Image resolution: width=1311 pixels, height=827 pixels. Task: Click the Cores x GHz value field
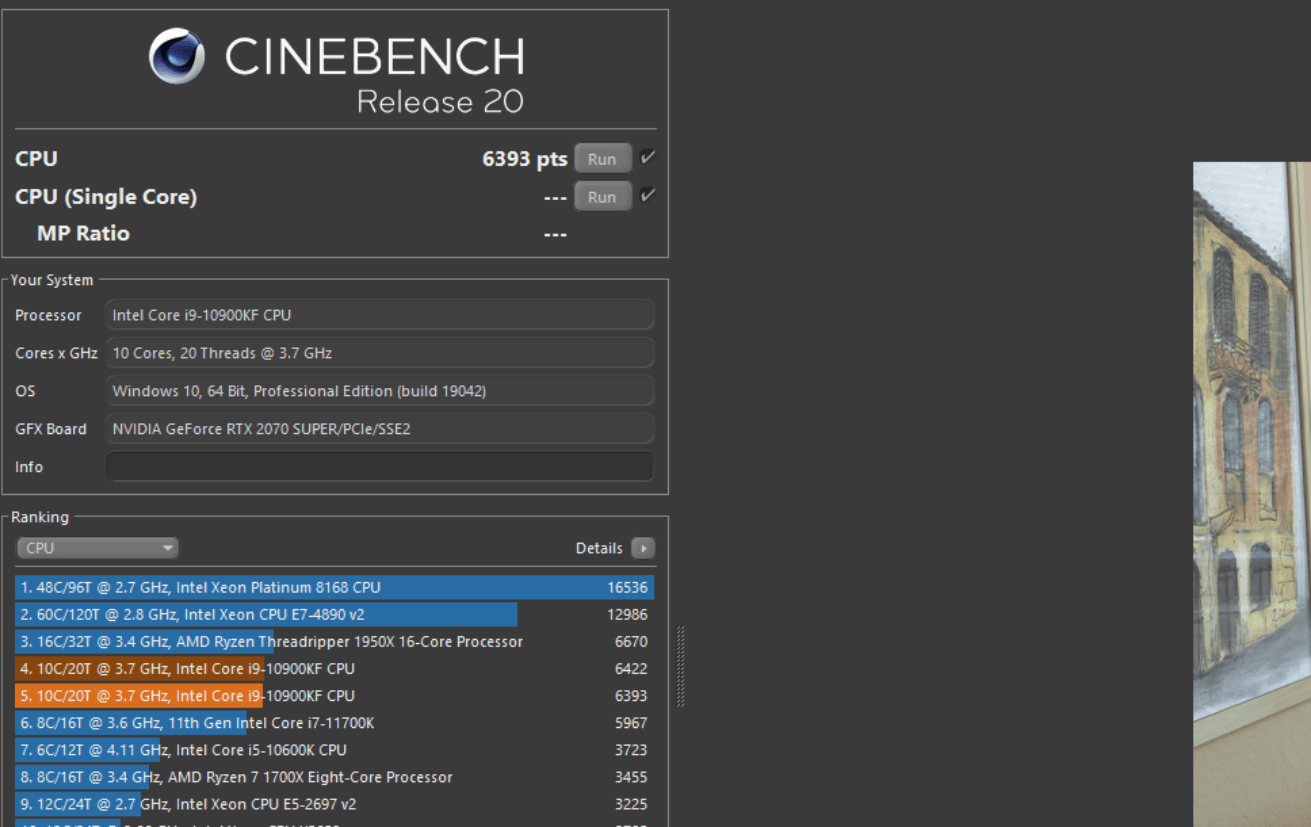(380, 353)
